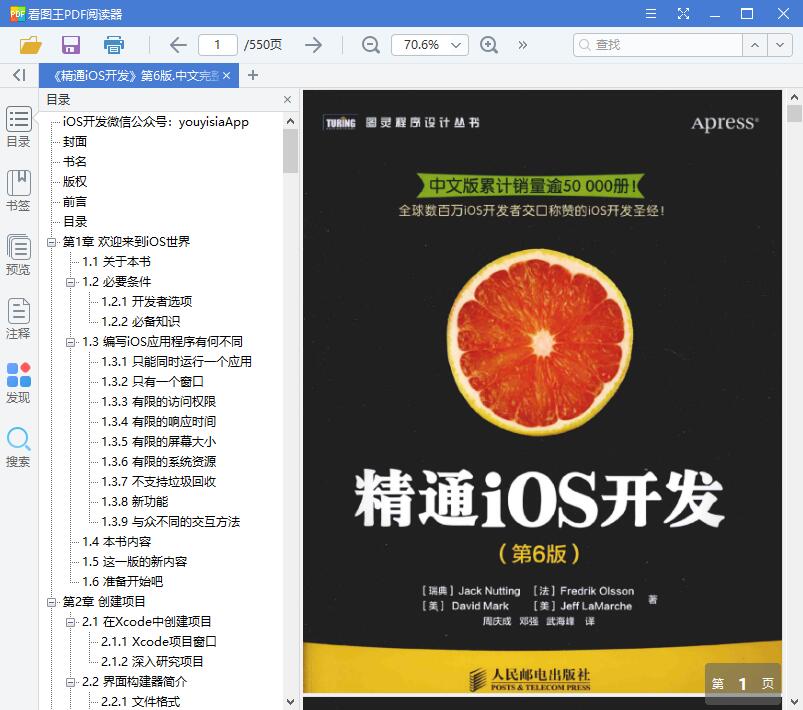The width and height of the screenshot is (803, 710).
Task: Open the hamburger menu in the title bar
Action: 649,13
